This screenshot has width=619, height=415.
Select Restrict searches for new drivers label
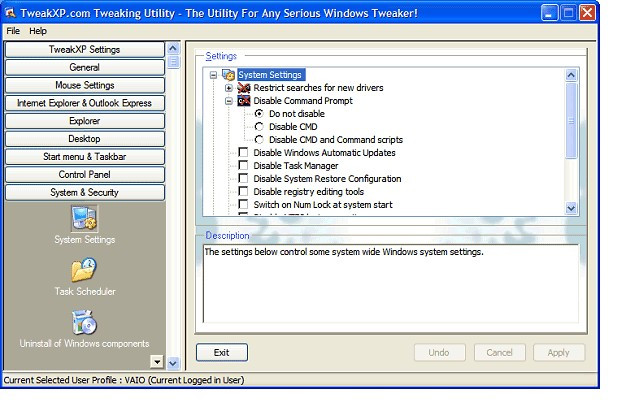(x=318, y=88)
